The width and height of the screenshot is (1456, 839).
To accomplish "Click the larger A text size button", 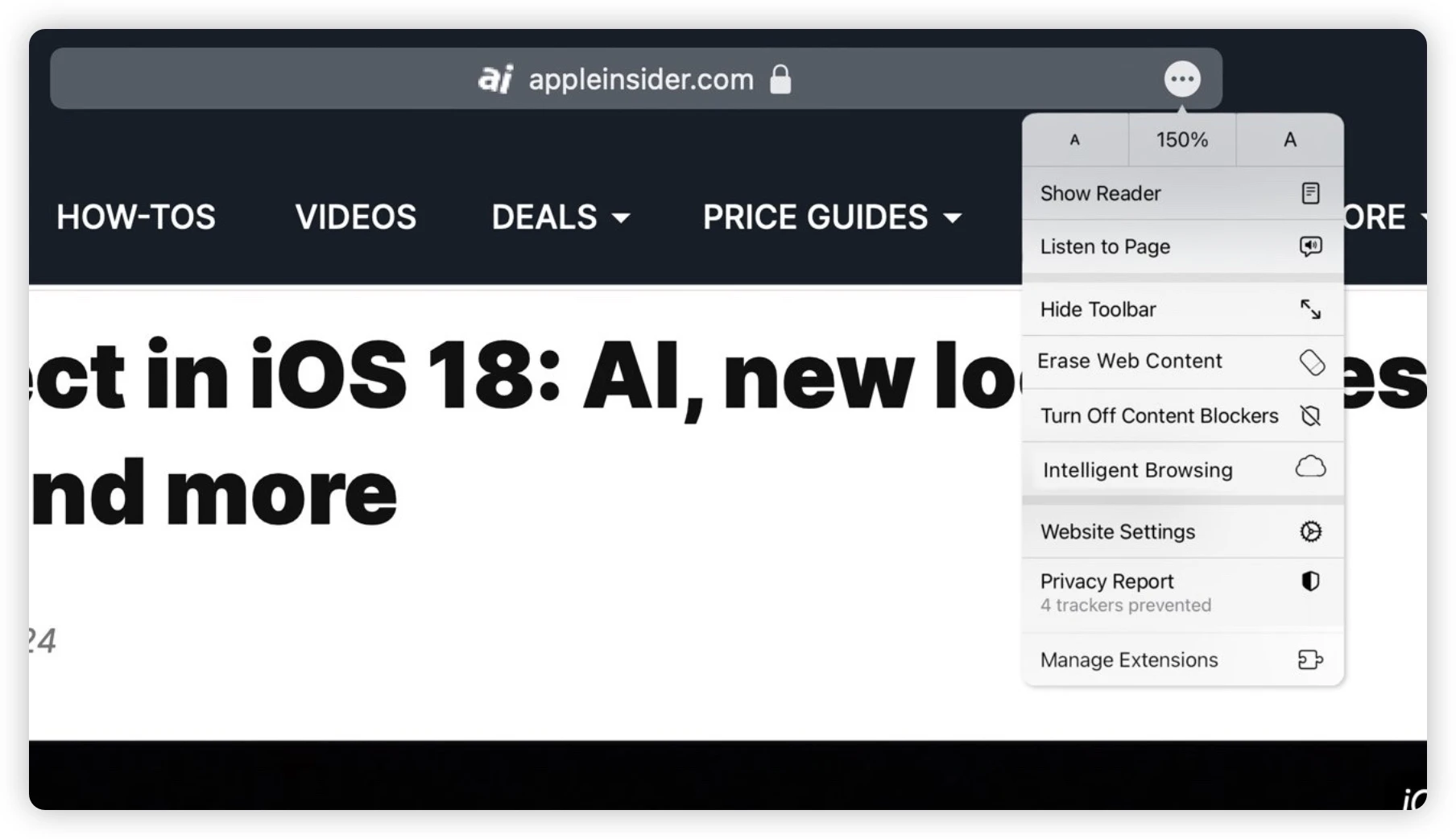I will coord(1289,139).
